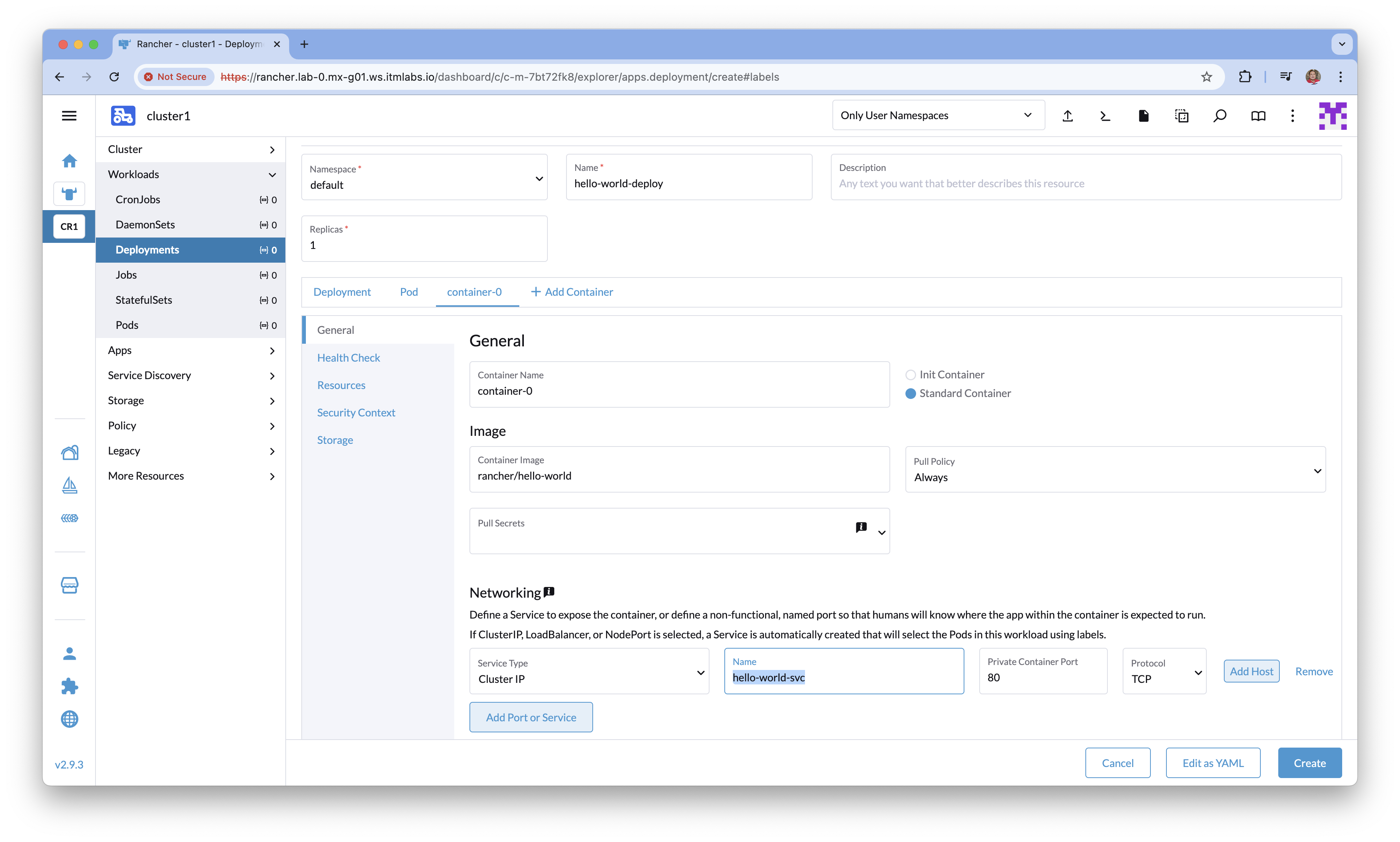Click the Networking info icon
1400x842 pixels.
(x=549, y=592)
